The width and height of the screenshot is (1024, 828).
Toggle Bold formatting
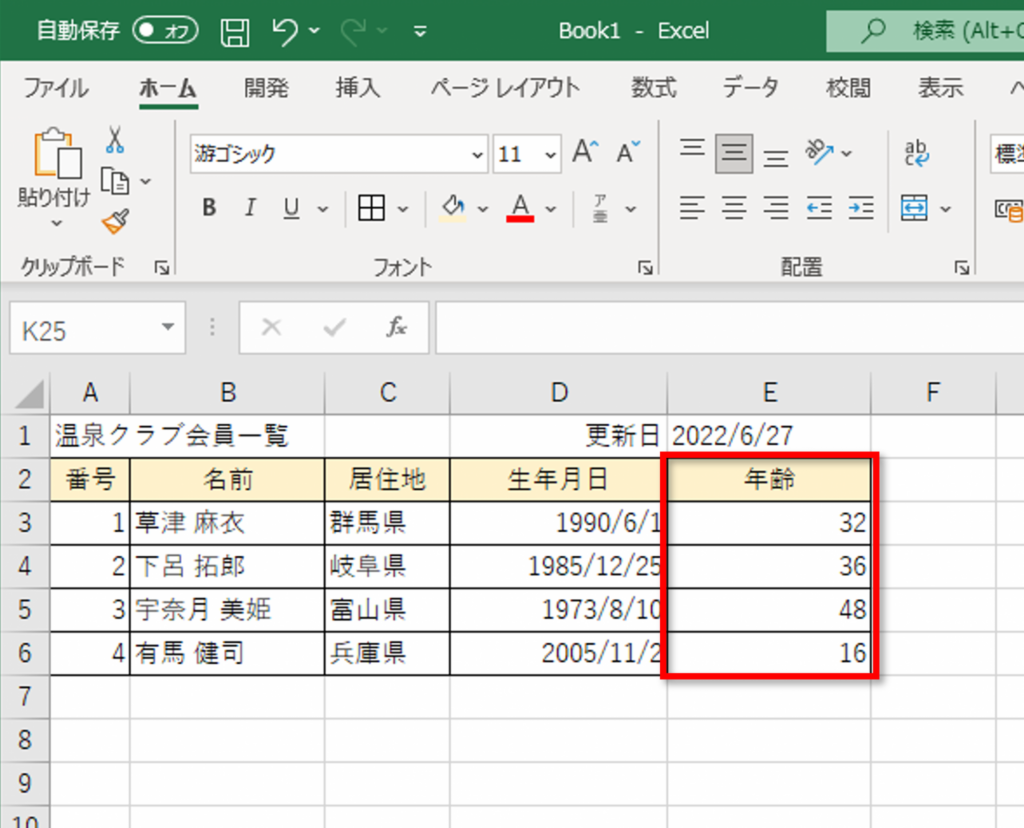(209, 208)
